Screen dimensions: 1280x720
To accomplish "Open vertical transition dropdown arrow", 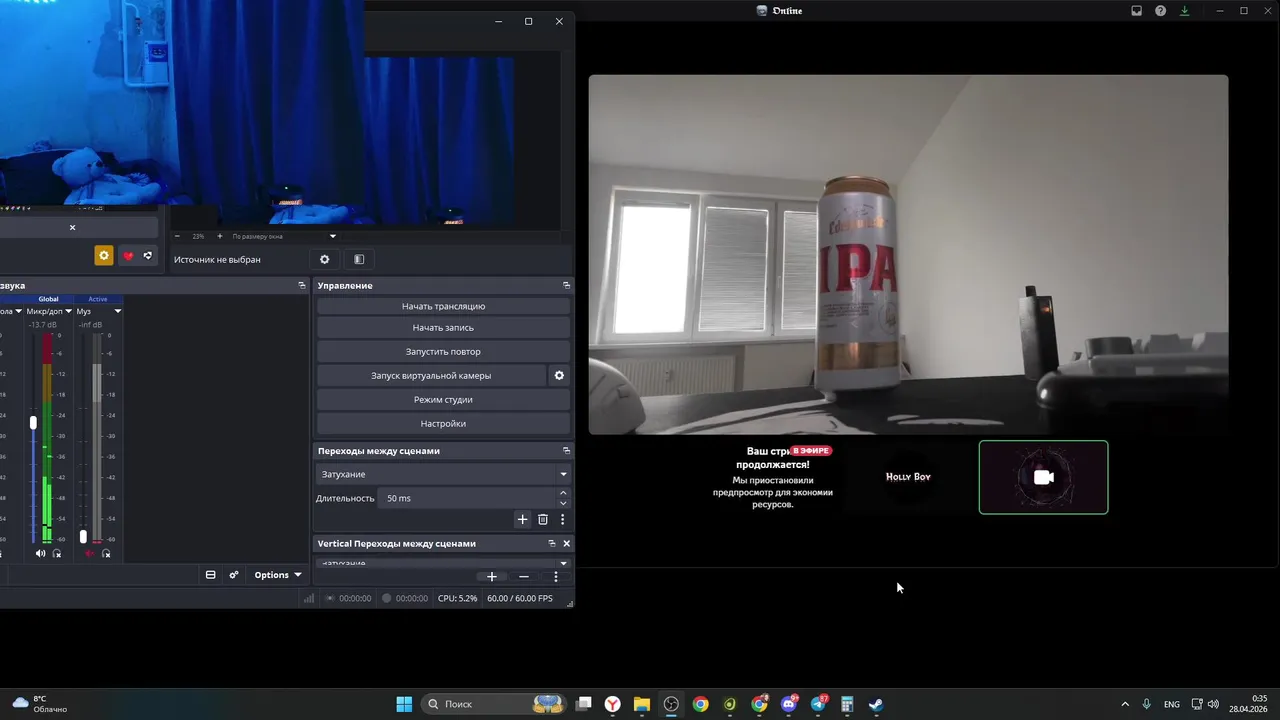I will click(x=563, y=563).
